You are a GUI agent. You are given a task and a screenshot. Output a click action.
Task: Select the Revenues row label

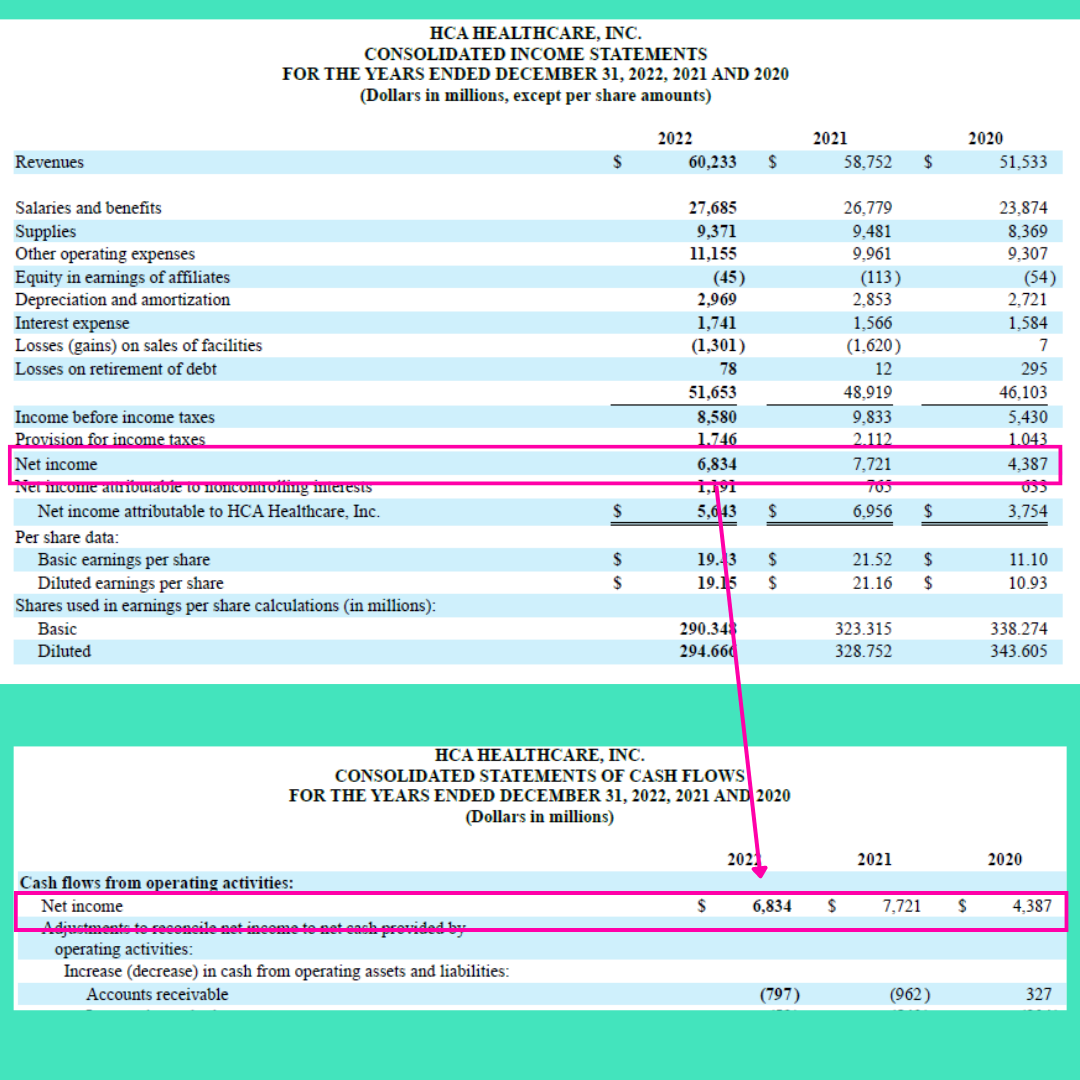[50, 162]
